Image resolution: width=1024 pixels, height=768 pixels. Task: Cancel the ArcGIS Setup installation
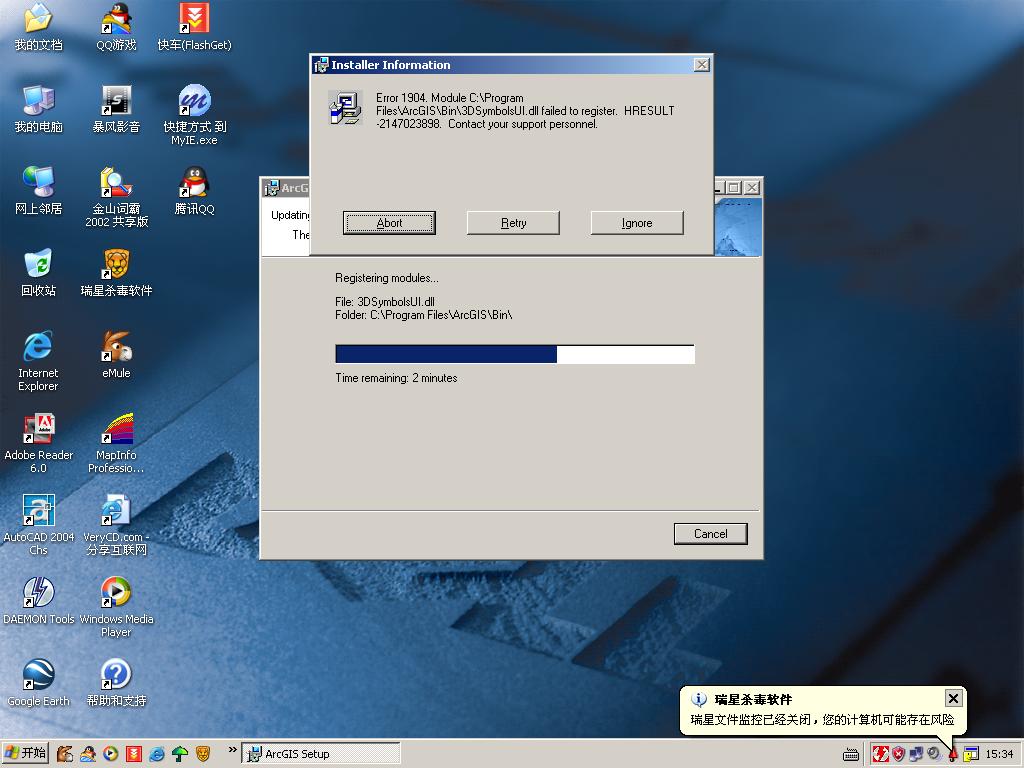711,534
